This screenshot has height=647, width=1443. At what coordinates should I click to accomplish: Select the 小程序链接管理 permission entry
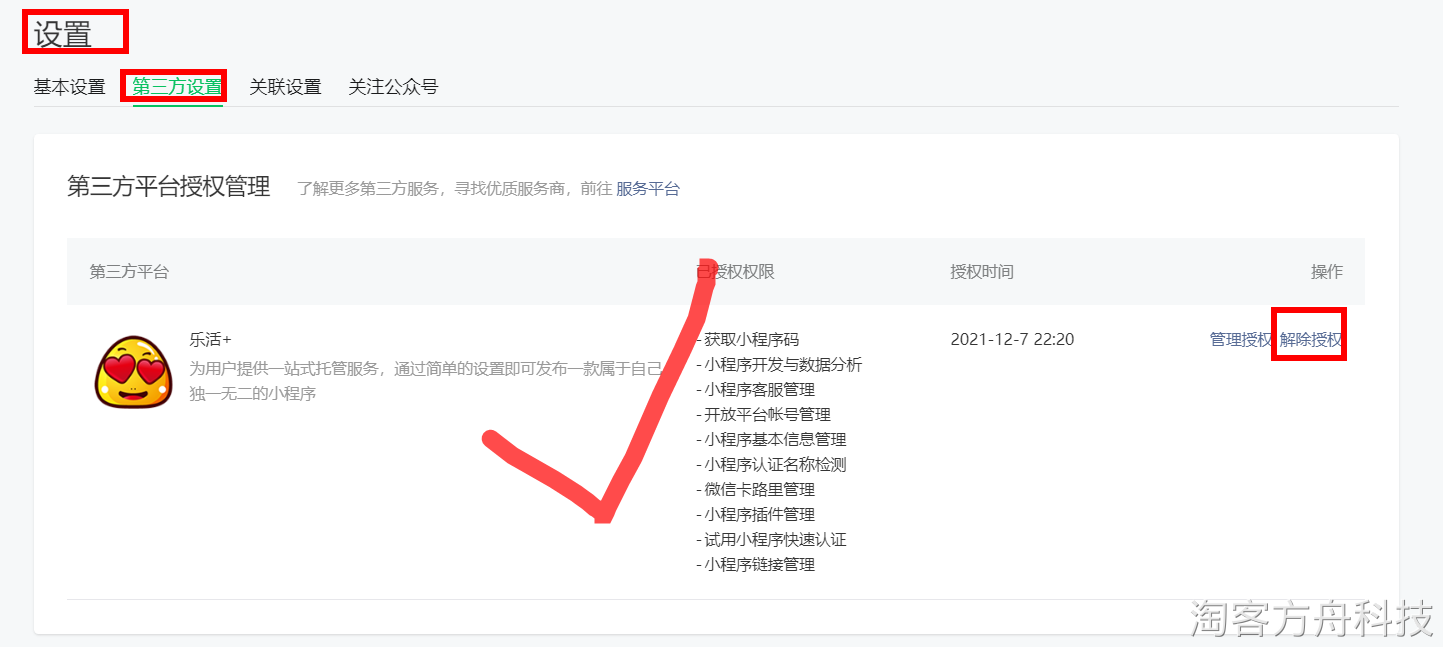756,564
